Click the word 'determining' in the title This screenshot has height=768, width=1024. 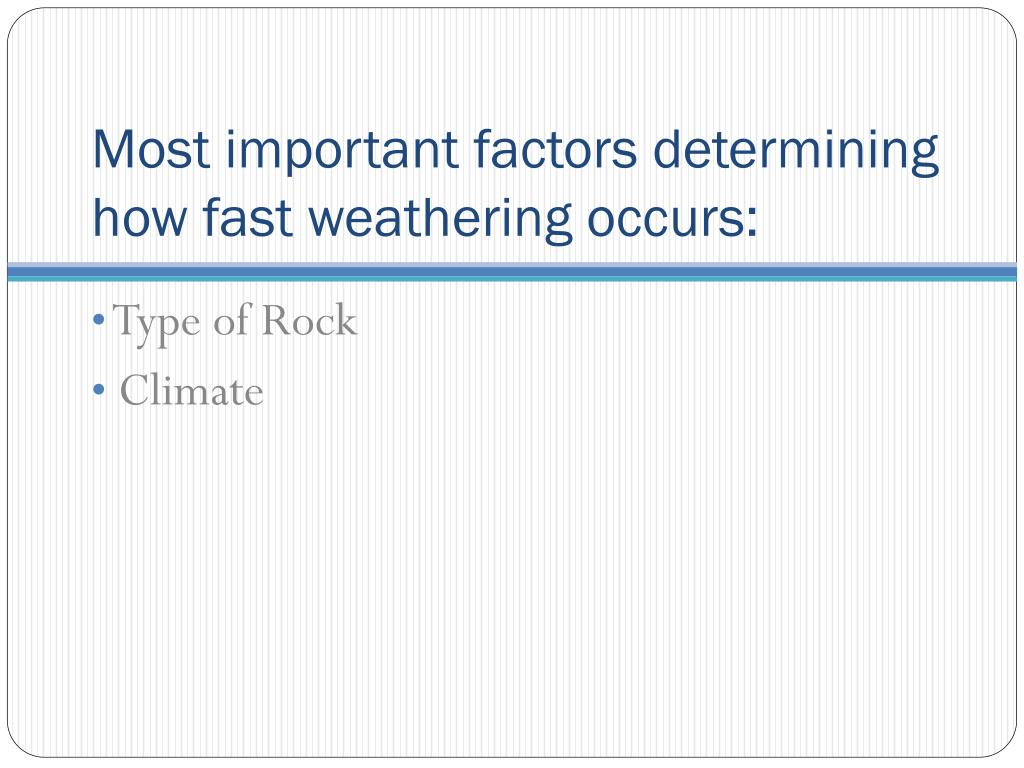pyautogui.click(x=795, y=153)
